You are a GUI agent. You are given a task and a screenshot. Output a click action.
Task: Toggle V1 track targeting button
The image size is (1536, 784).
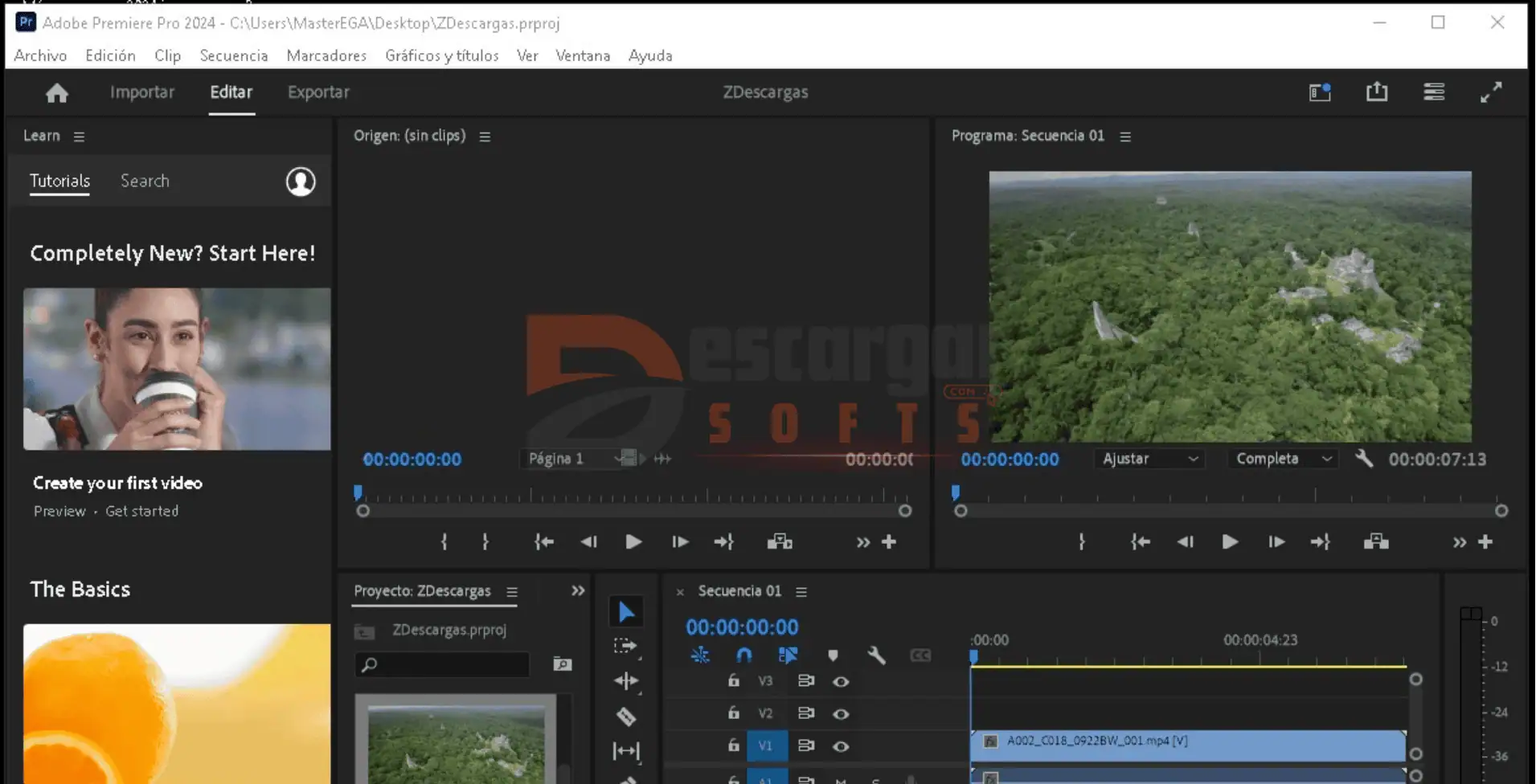766,745
